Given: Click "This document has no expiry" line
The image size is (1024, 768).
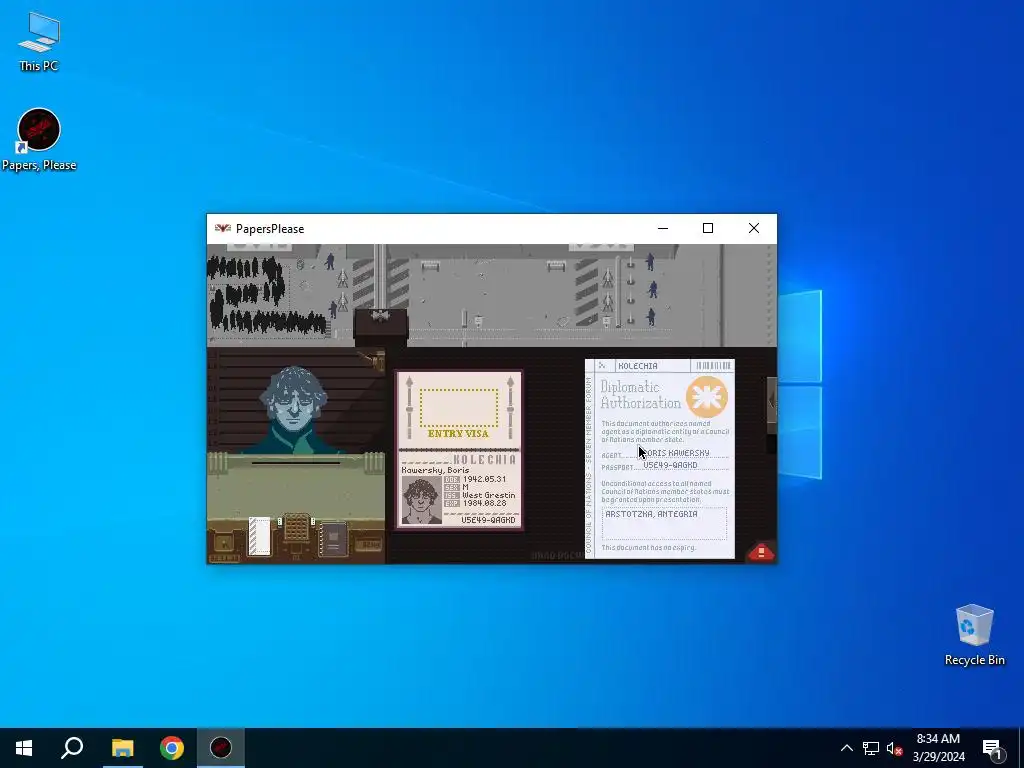Looking at the screenshot, I should coord(648,547).
